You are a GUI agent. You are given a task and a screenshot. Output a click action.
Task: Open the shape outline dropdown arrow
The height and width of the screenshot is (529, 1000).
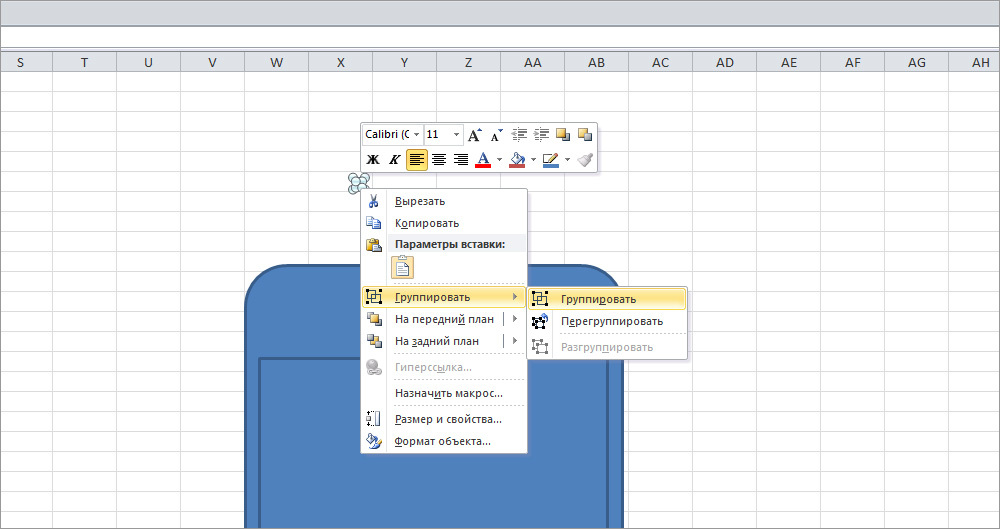pyautogui.click(x=567, y=160)
